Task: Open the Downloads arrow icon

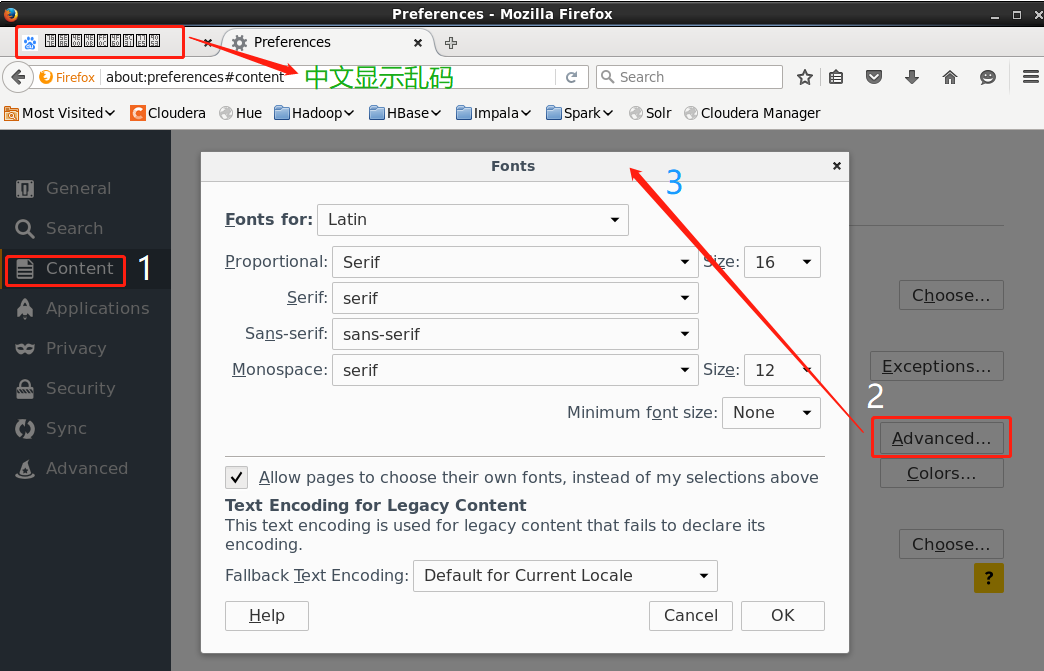Action: 912,77
